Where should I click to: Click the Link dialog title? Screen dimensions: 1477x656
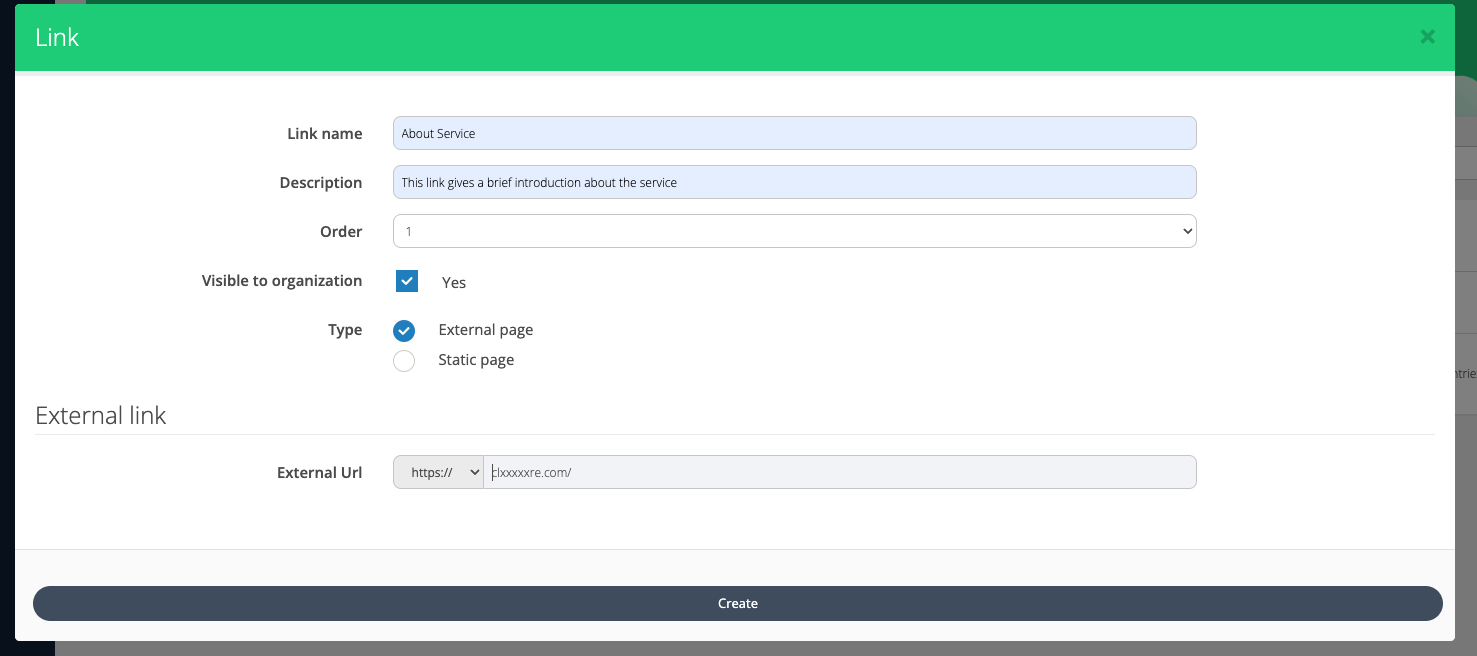[x=58, y=37]
